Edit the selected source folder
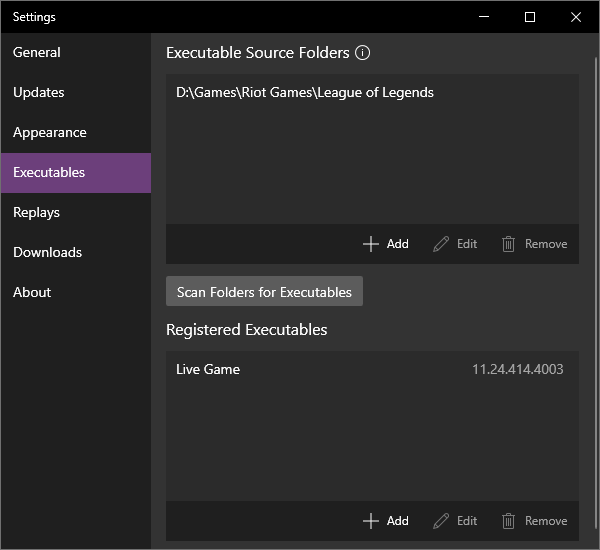The height and width of the screenshot is (550, 600). (455, 244)
